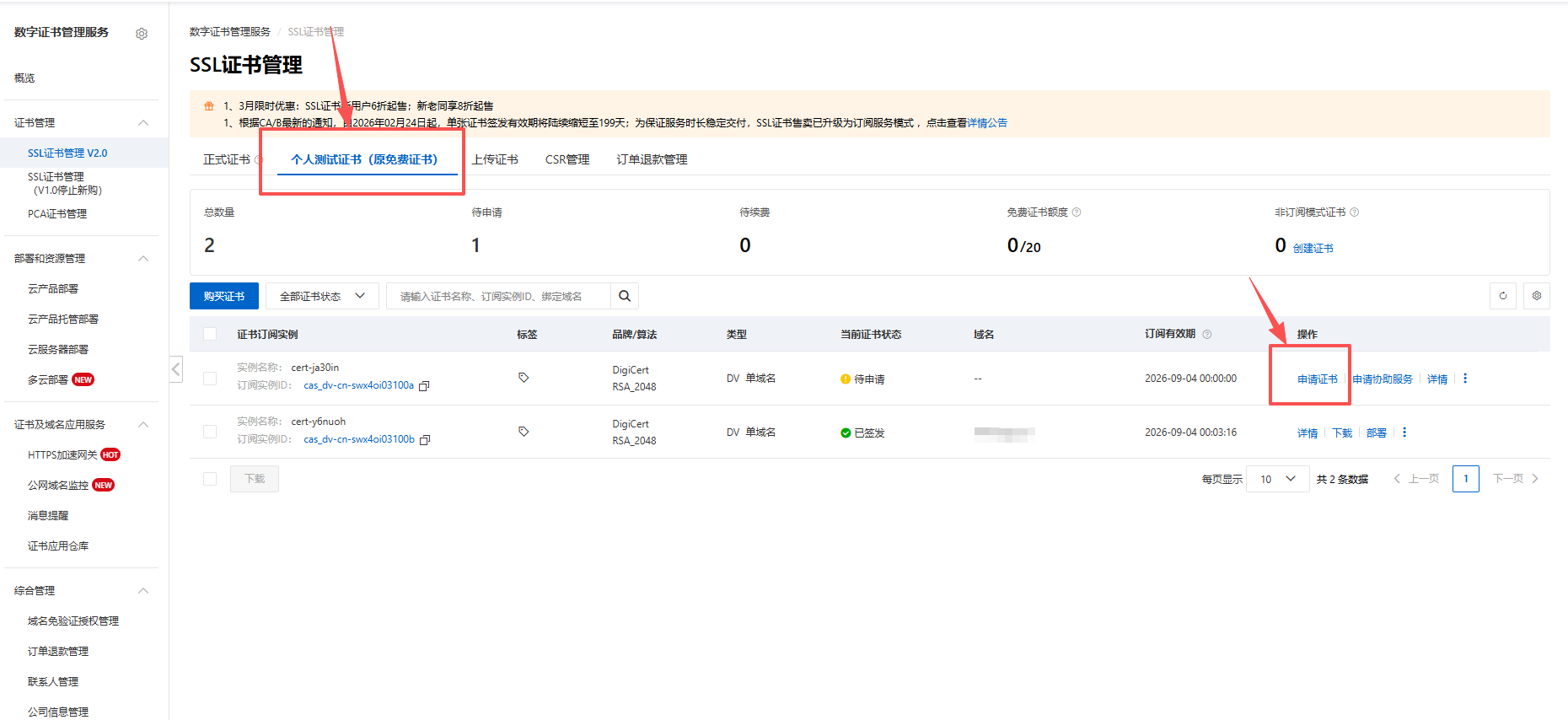This screenshot has width=1568, height=720.
Task: Open table column settings gear icon
Action: point(1537,296)
